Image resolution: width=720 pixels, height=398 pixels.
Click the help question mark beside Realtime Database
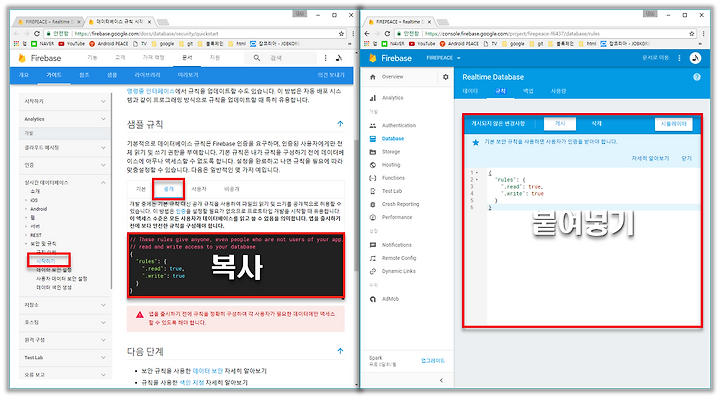[697, 77]
